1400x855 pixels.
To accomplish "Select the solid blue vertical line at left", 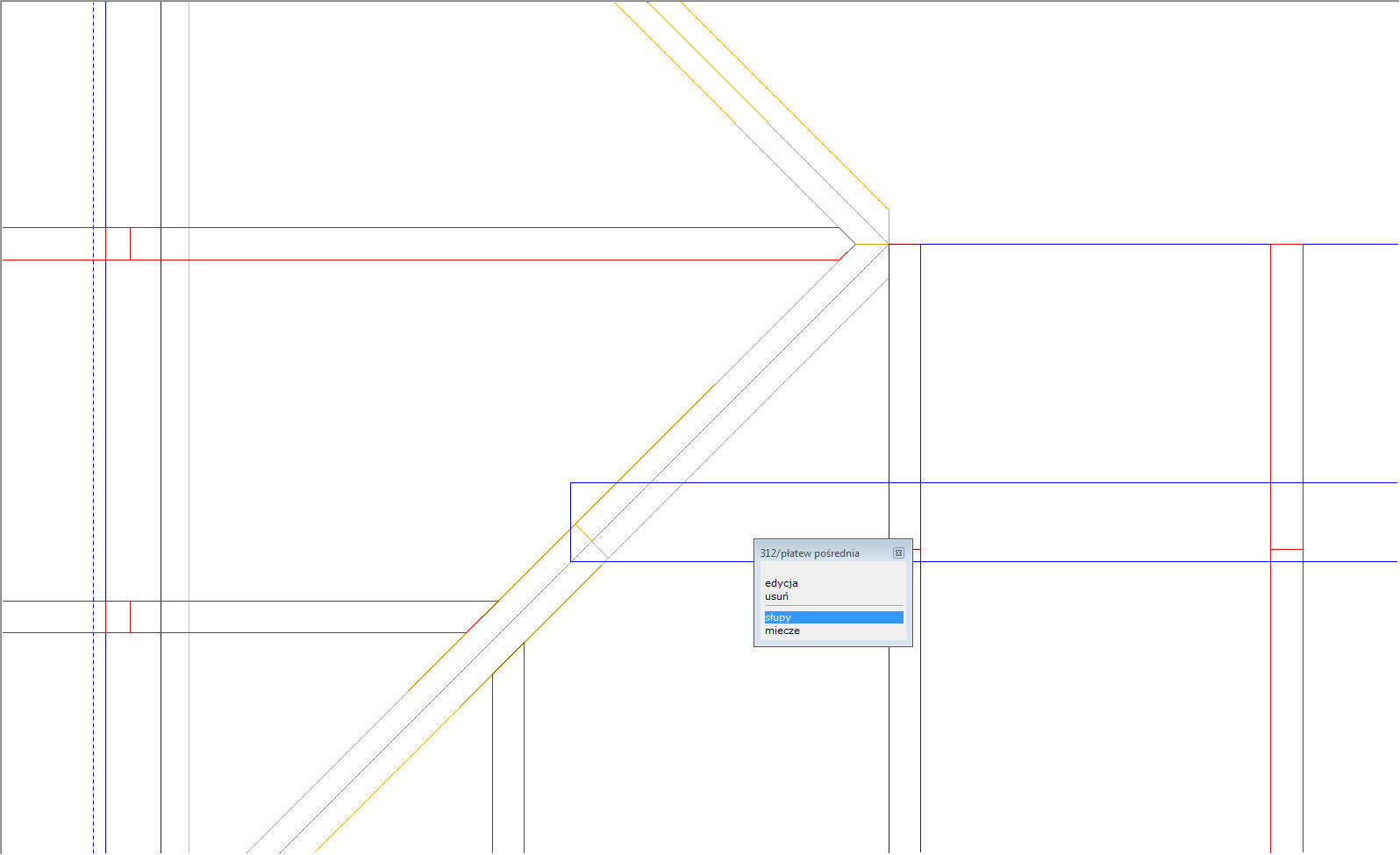I will (105, 395).
